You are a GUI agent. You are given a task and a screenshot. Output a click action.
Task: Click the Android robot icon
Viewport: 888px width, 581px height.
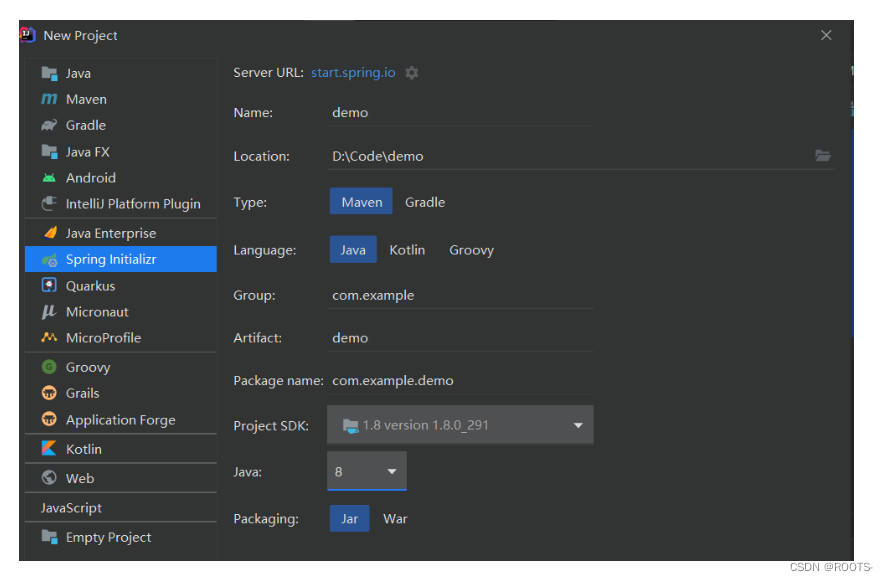49,178
